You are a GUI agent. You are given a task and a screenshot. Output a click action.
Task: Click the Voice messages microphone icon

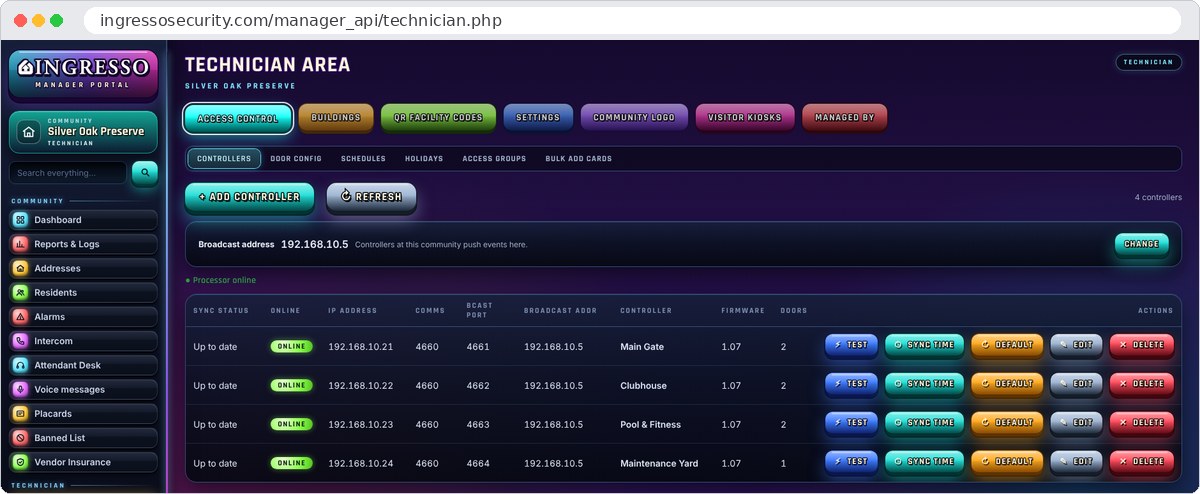20,390
